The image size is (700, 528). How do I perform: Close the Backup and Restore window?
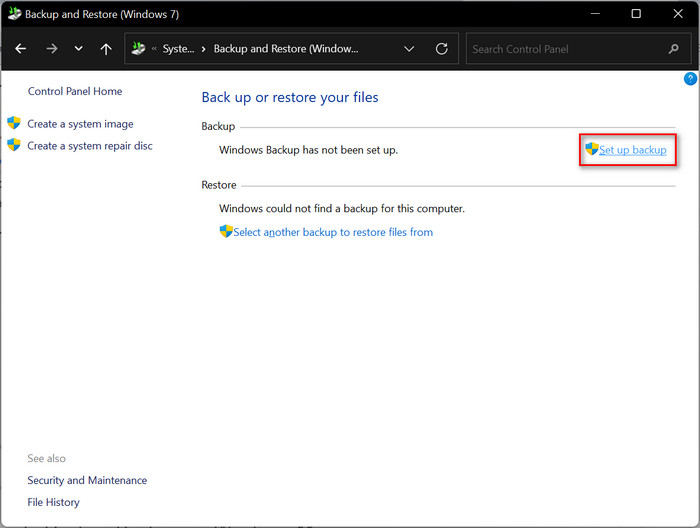[x=678, y=13]
